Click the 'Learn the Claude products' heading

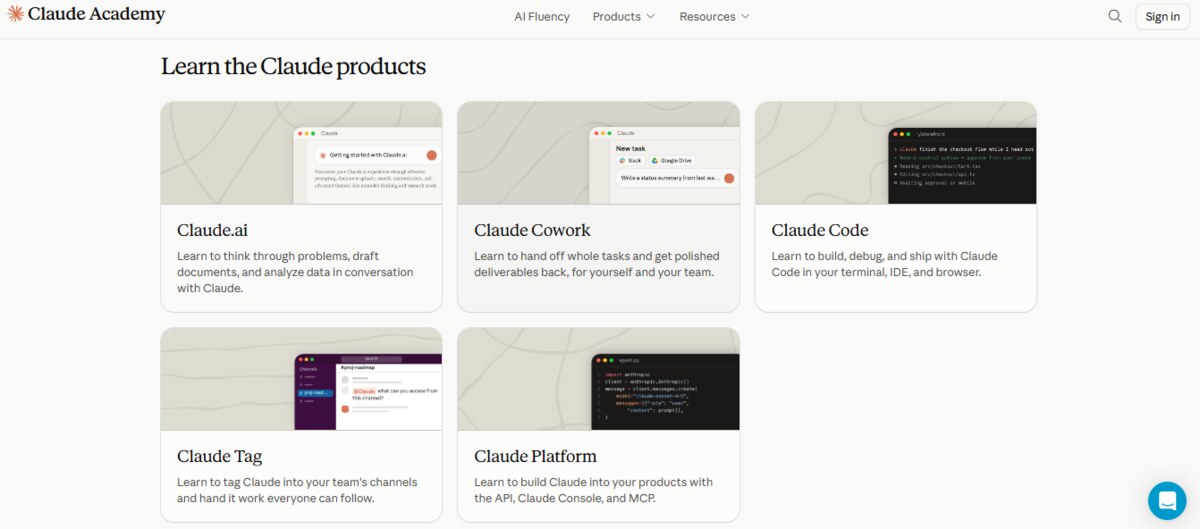click(293, 66)
